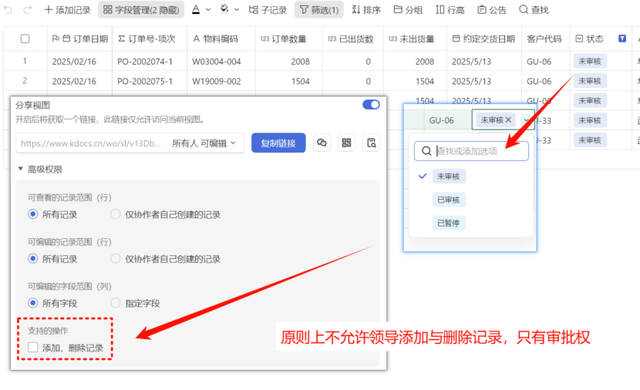Click the share link URL field
Screen dimensions: 640x390
click(91, 143)
